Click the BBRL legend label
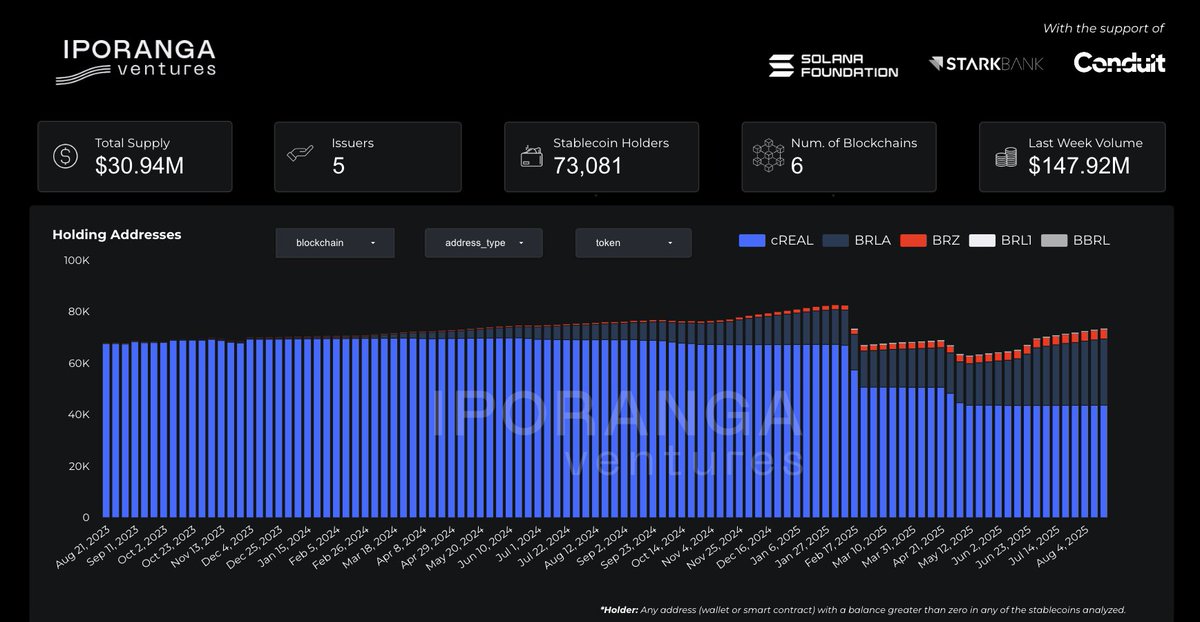The height and width of the screenshot is (622, 1200). (x=1091, y=241)
